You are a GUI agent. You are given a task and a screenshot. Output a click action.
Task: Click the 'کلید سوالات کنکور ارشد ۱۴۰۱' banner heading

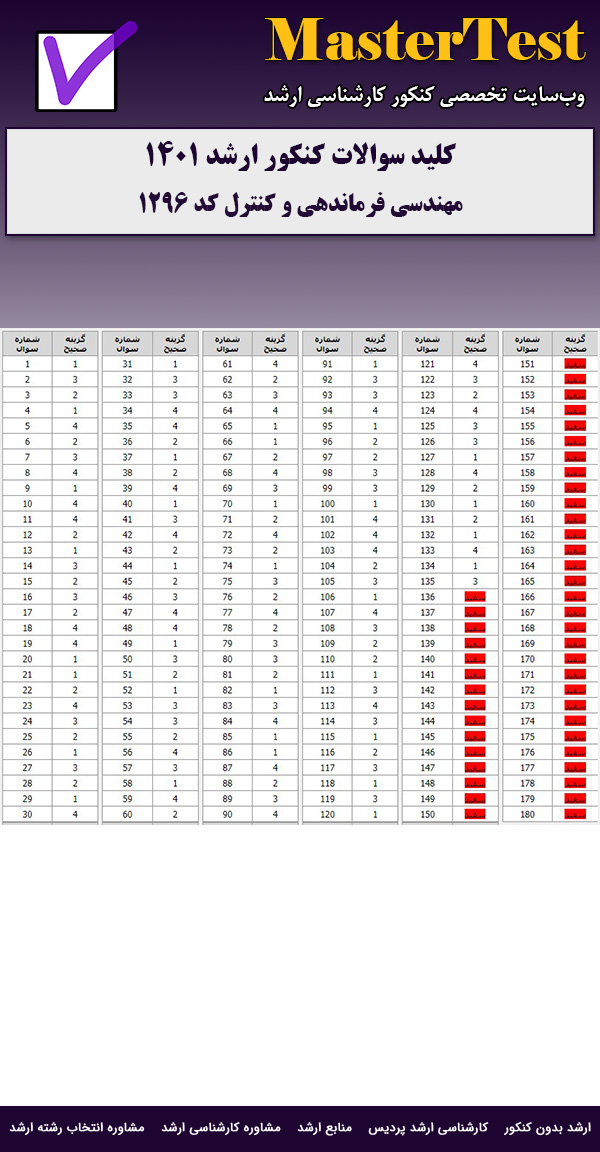click(300, 157)
